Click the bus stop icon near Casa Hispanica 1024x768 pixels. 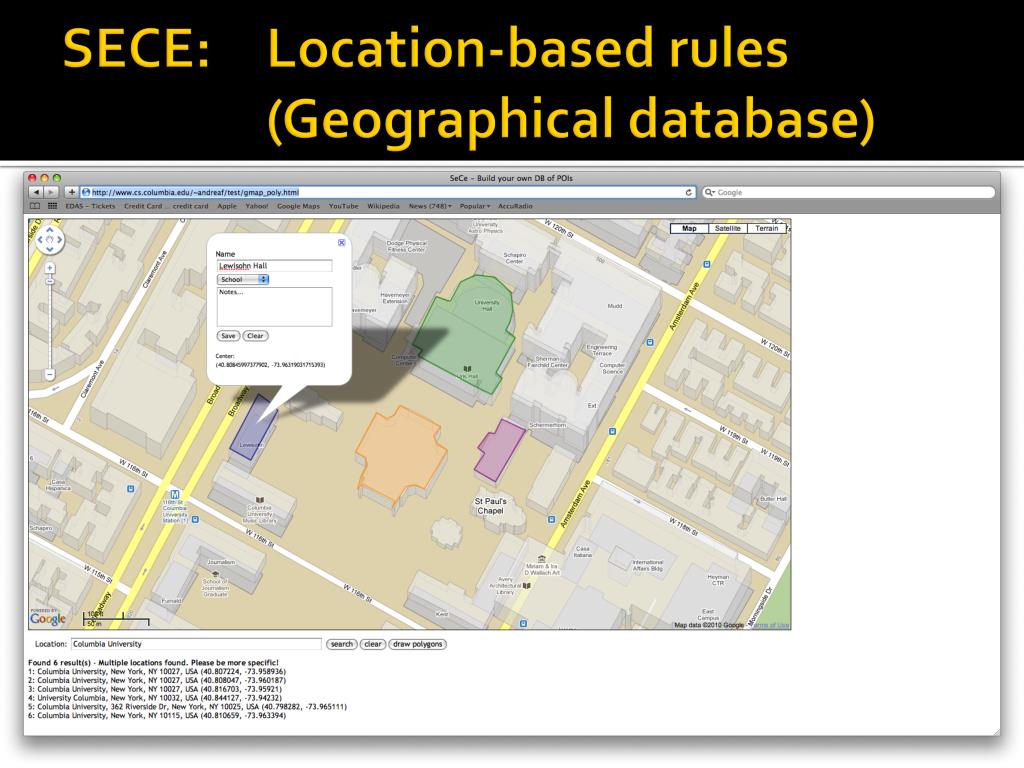(131, 488)
